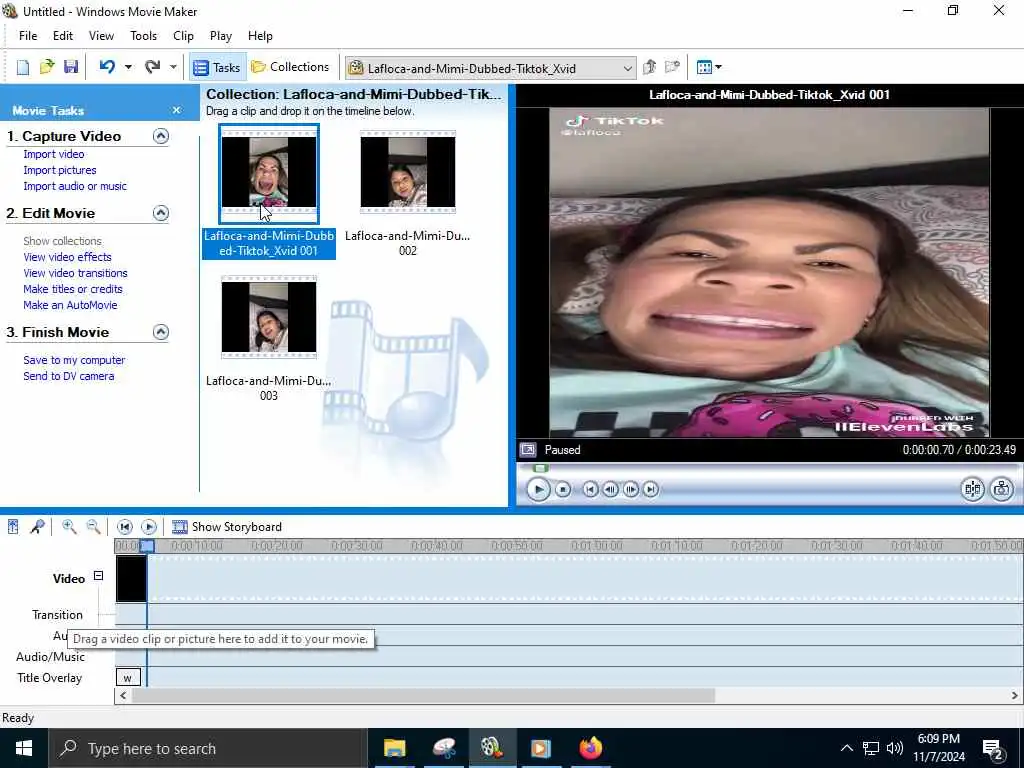Open the undo history dropdown arrow

(x=128, y=67)
